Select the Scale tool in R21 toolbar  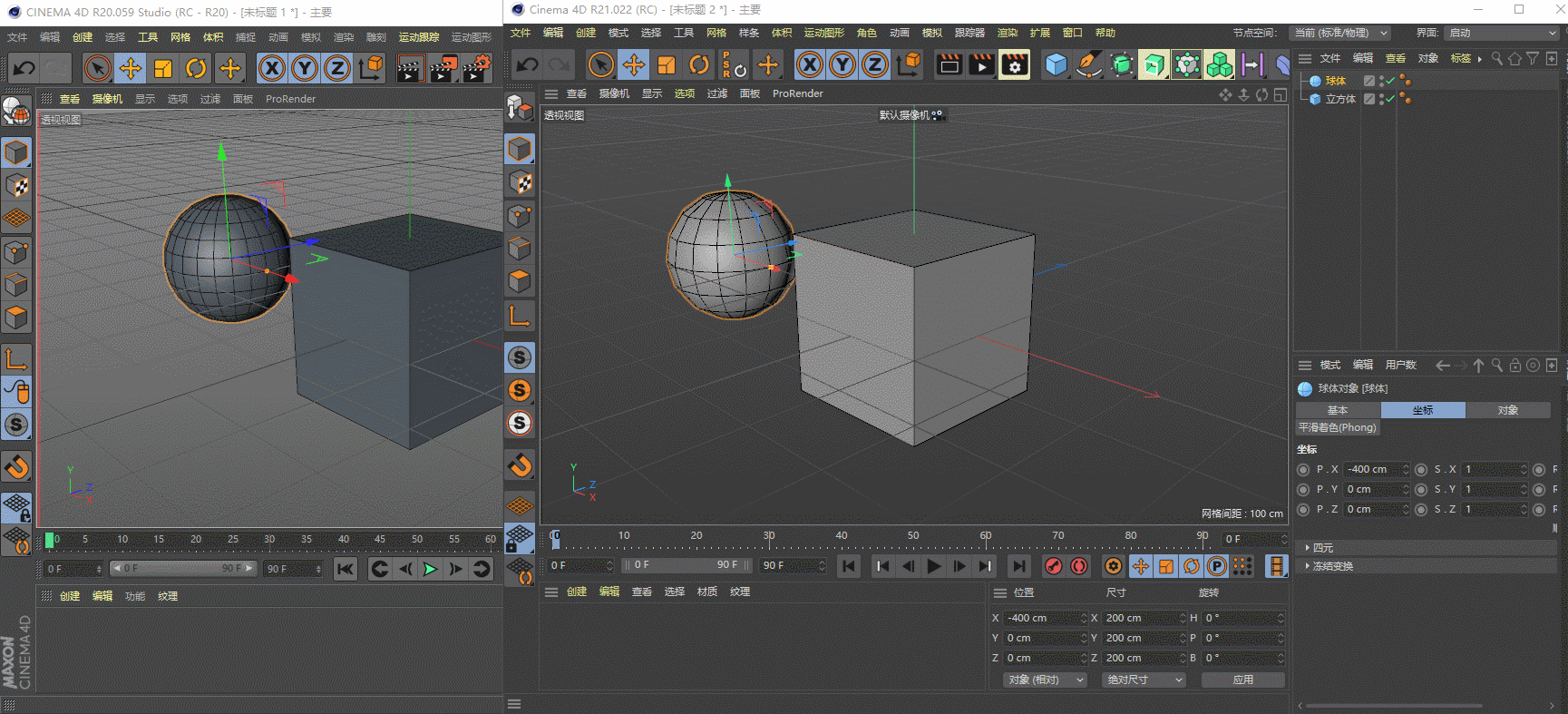click(666, 64)
